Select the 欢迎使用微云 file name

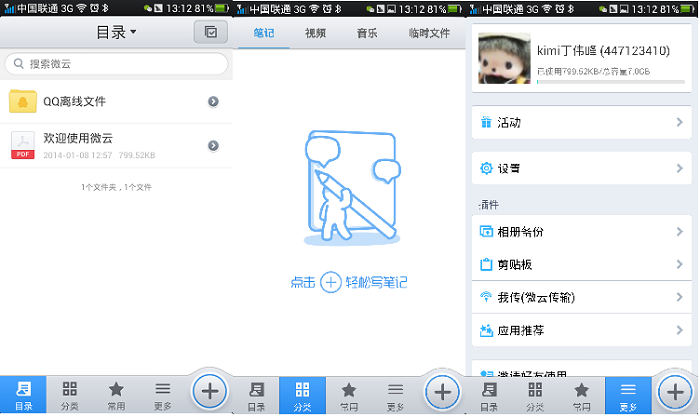(x=78, y=138)
